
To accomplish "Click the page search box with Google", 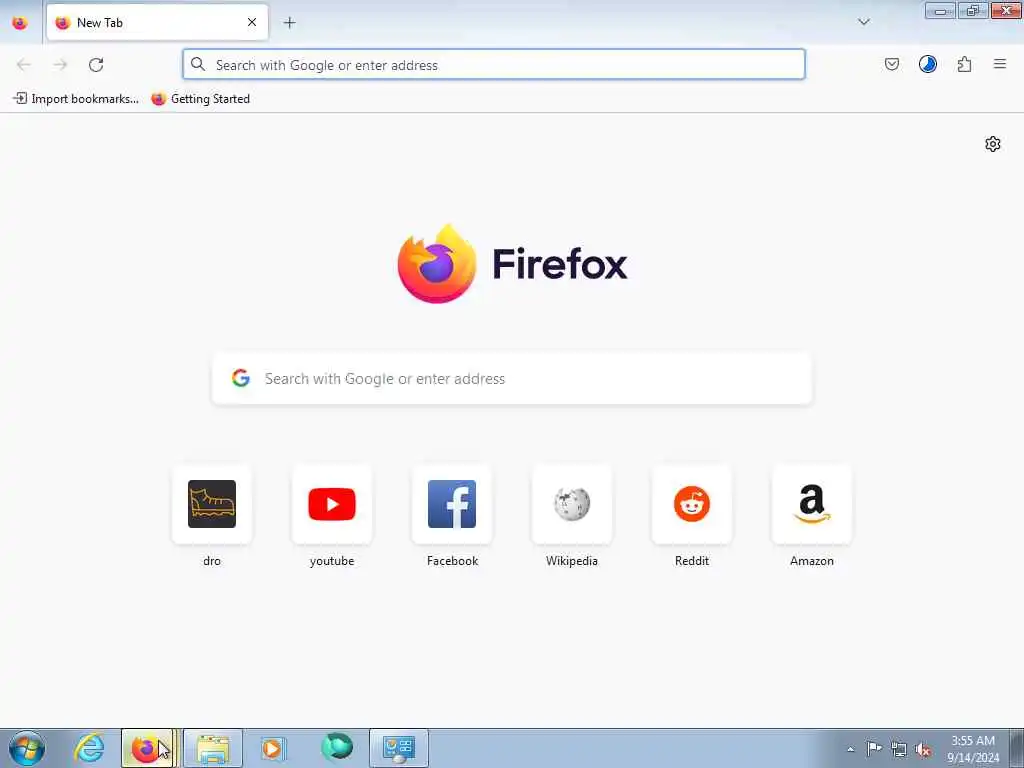I will coord(512,379).
